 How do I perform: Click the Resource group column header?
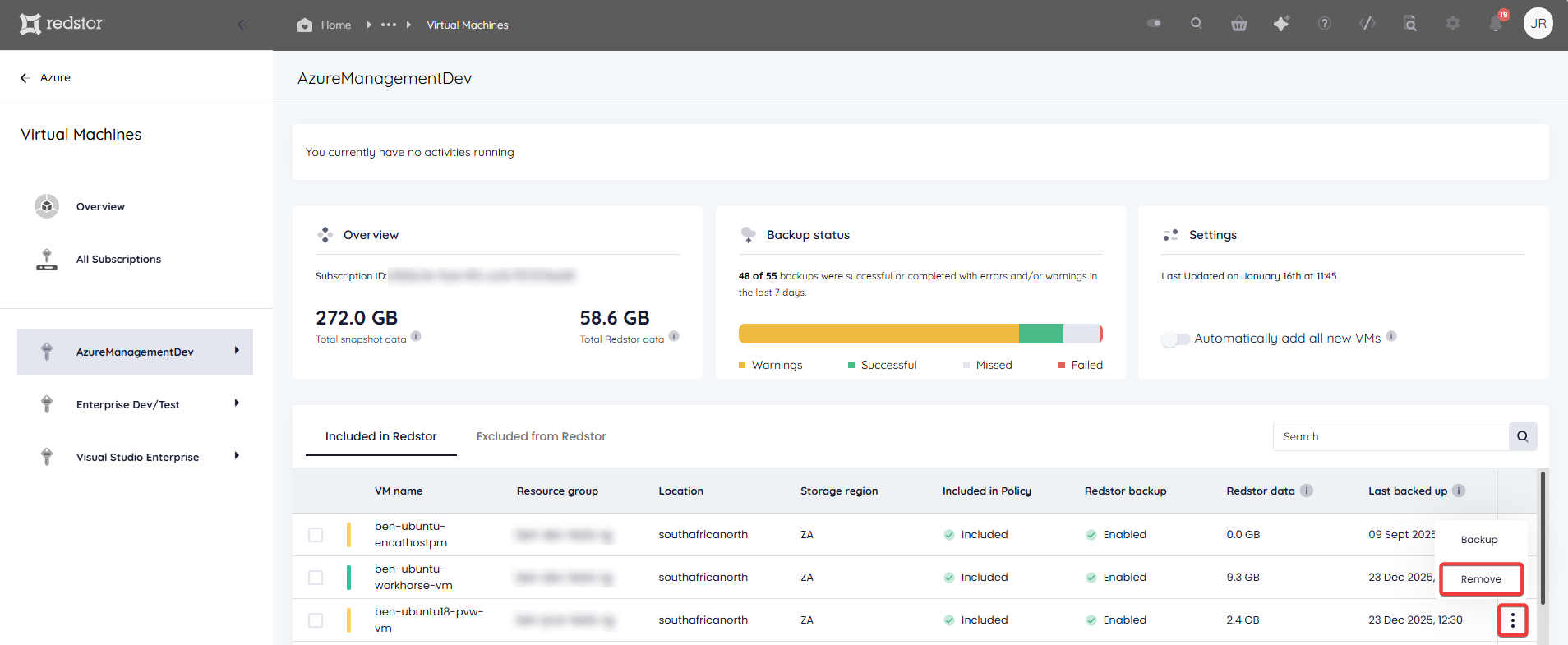tap(557, 491)
